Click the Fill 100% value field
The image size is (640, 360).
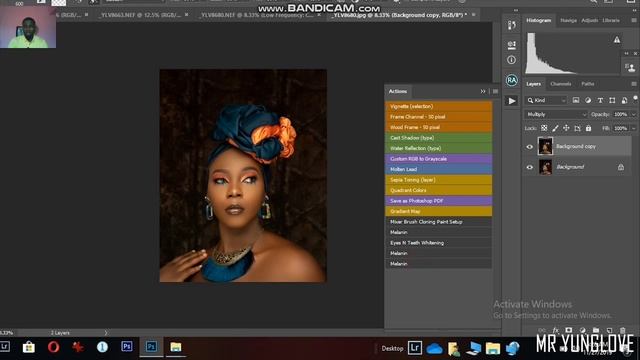pos(620,128)
